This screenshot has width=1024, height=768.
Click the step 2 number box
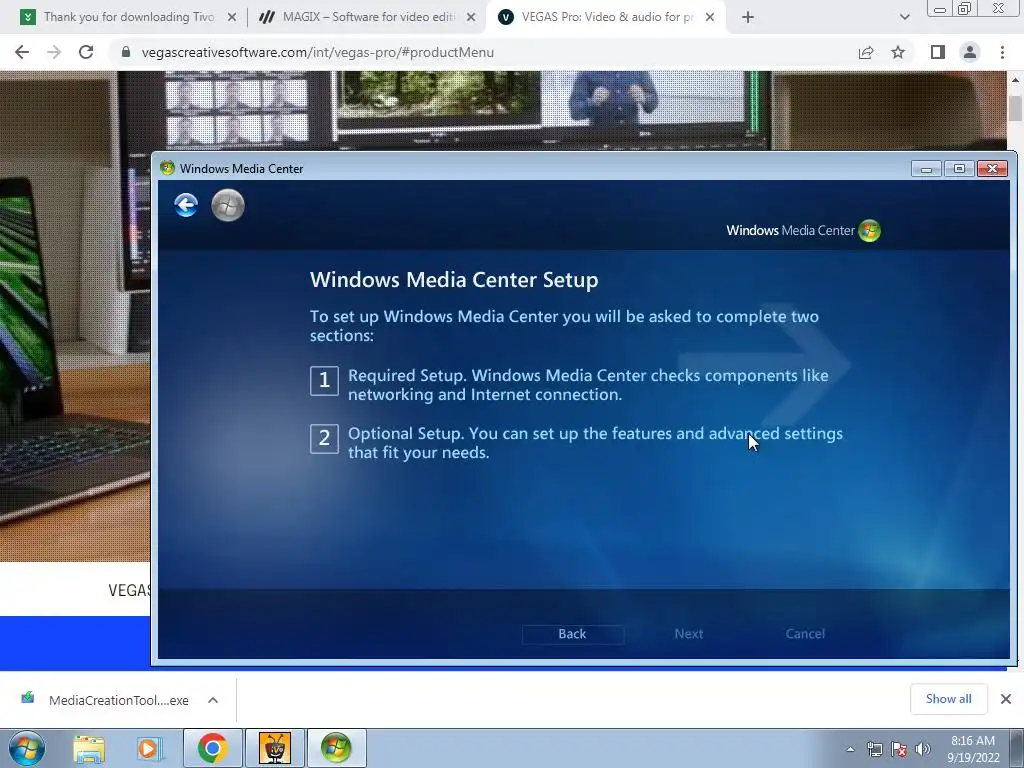coord(324,439)
